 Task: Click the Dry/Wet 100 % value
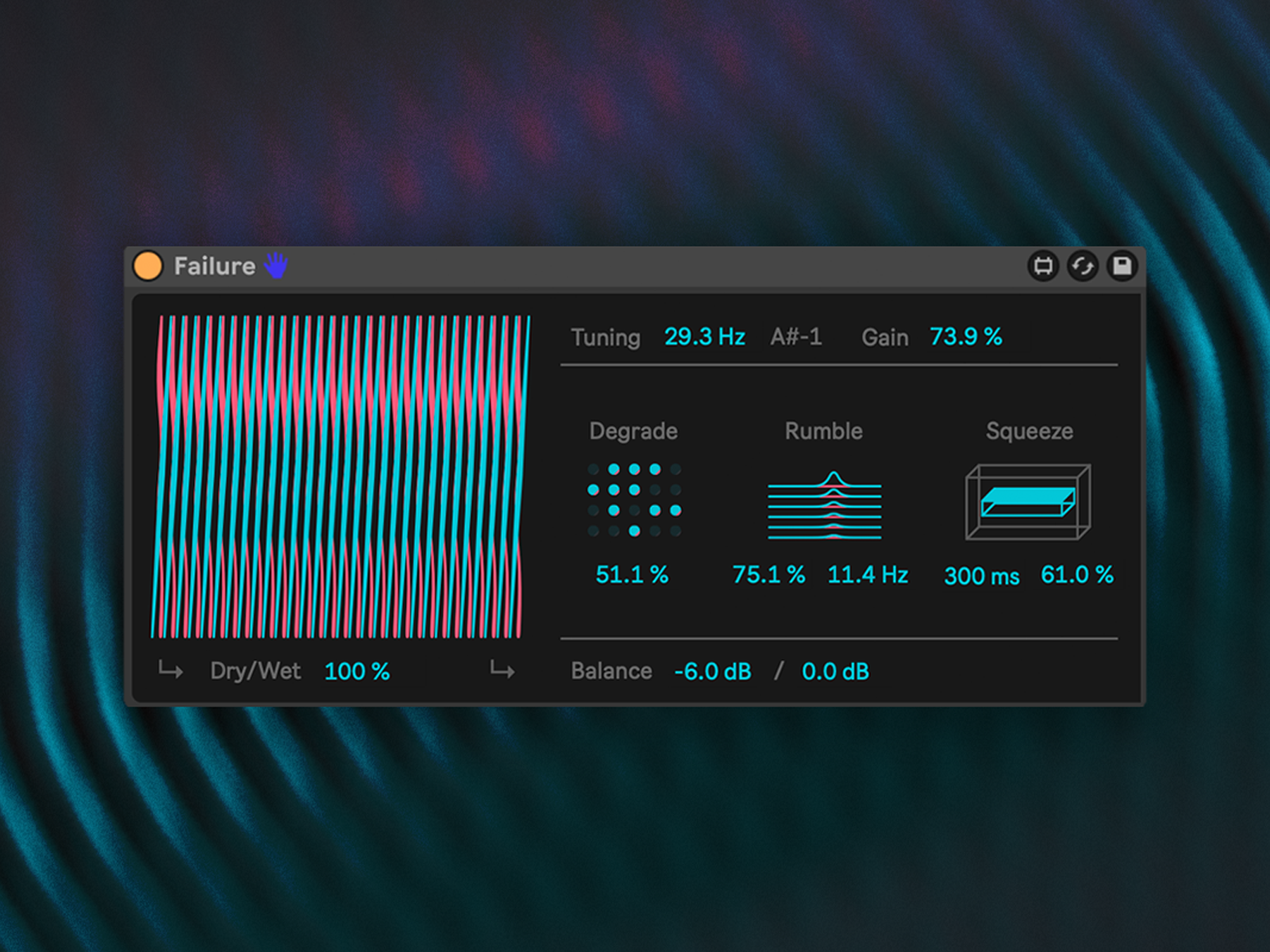click(x=357, y=672)
